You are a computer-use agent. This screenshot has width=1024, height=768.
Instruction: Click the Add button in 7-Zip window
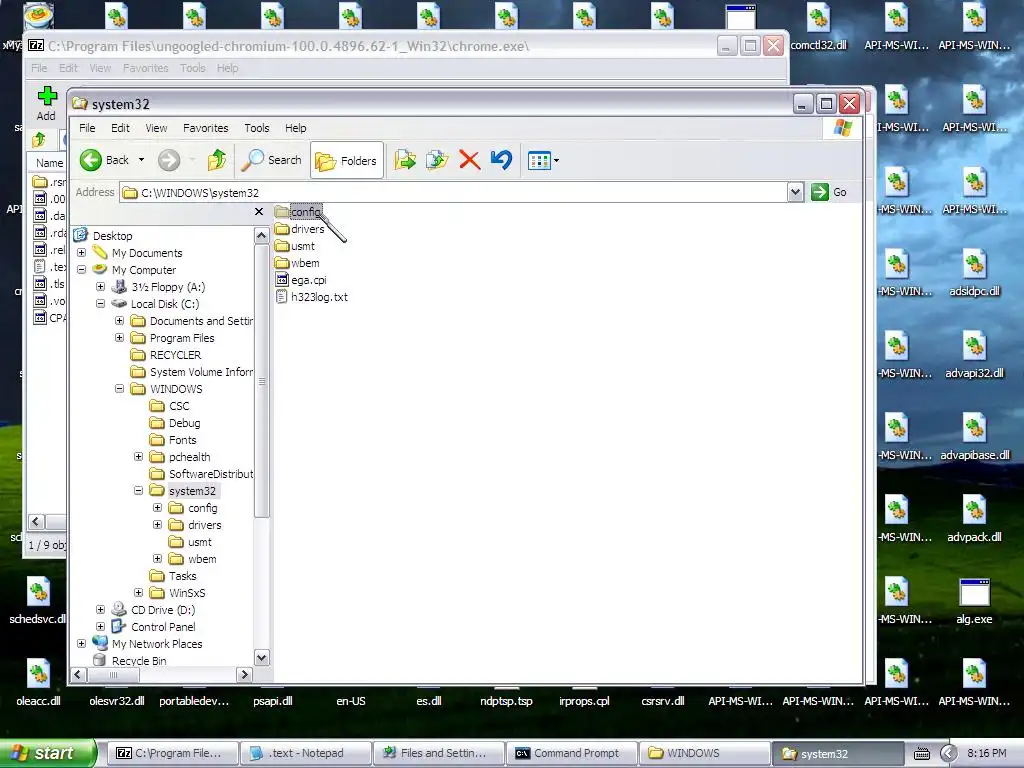(46, 104)
